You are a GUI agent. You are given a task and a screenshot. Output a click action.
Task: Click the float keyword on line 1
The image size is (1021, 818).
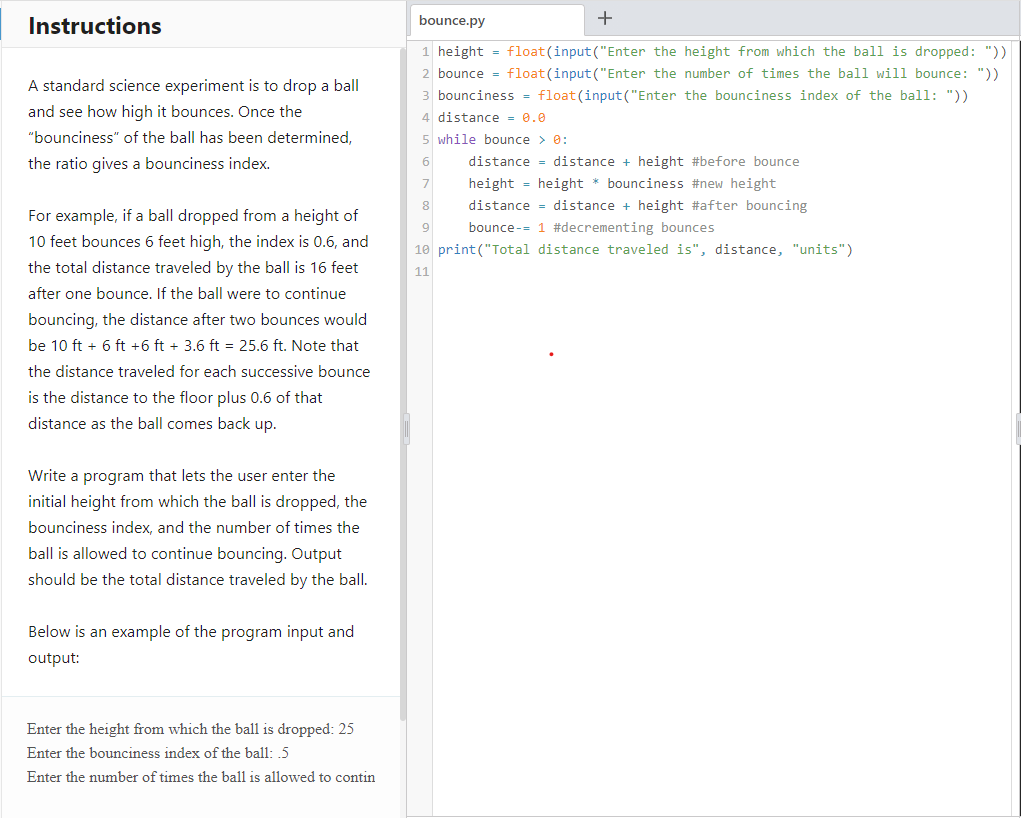(x=528, y=51)
